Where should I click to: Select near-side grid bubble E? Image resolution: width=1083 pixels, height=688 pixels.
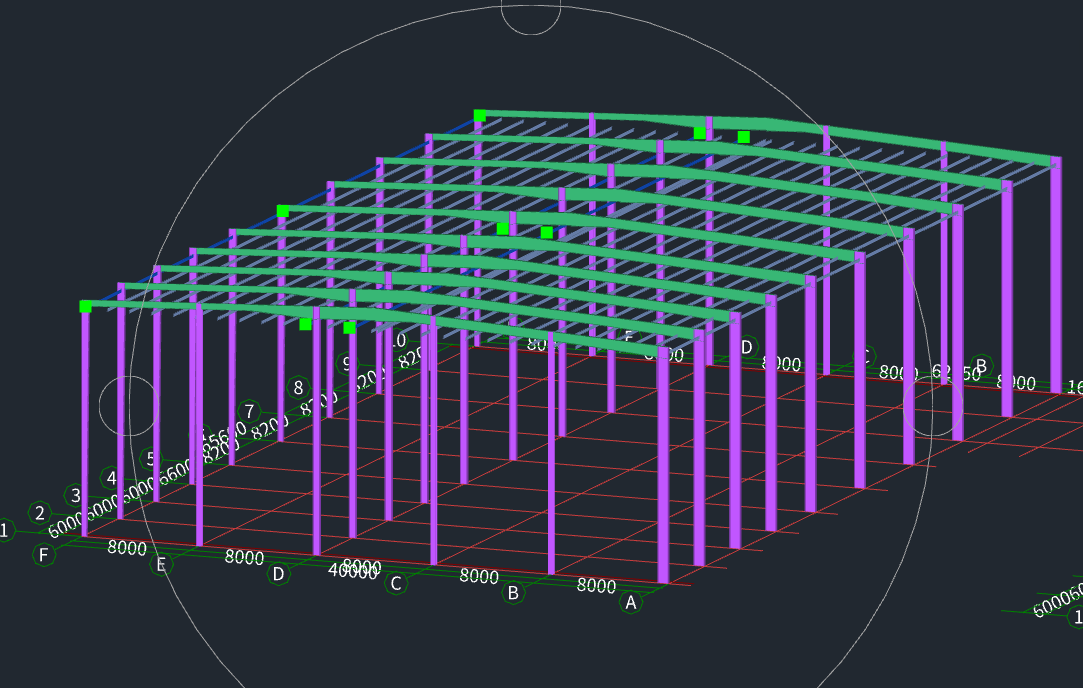[x=161, y=564]
